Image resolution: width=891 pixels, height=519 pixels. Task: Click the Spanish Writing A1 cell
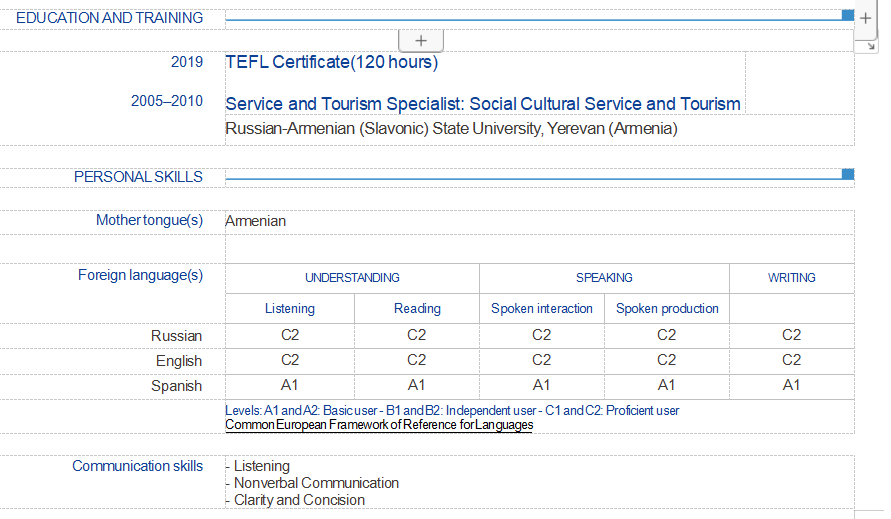coord(791,386)
